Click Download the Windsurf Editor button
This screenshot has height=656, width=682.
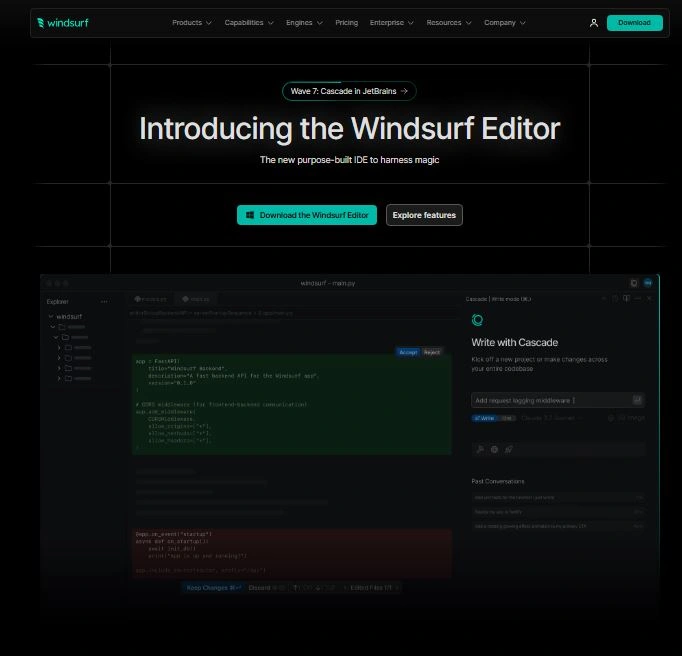307,215
